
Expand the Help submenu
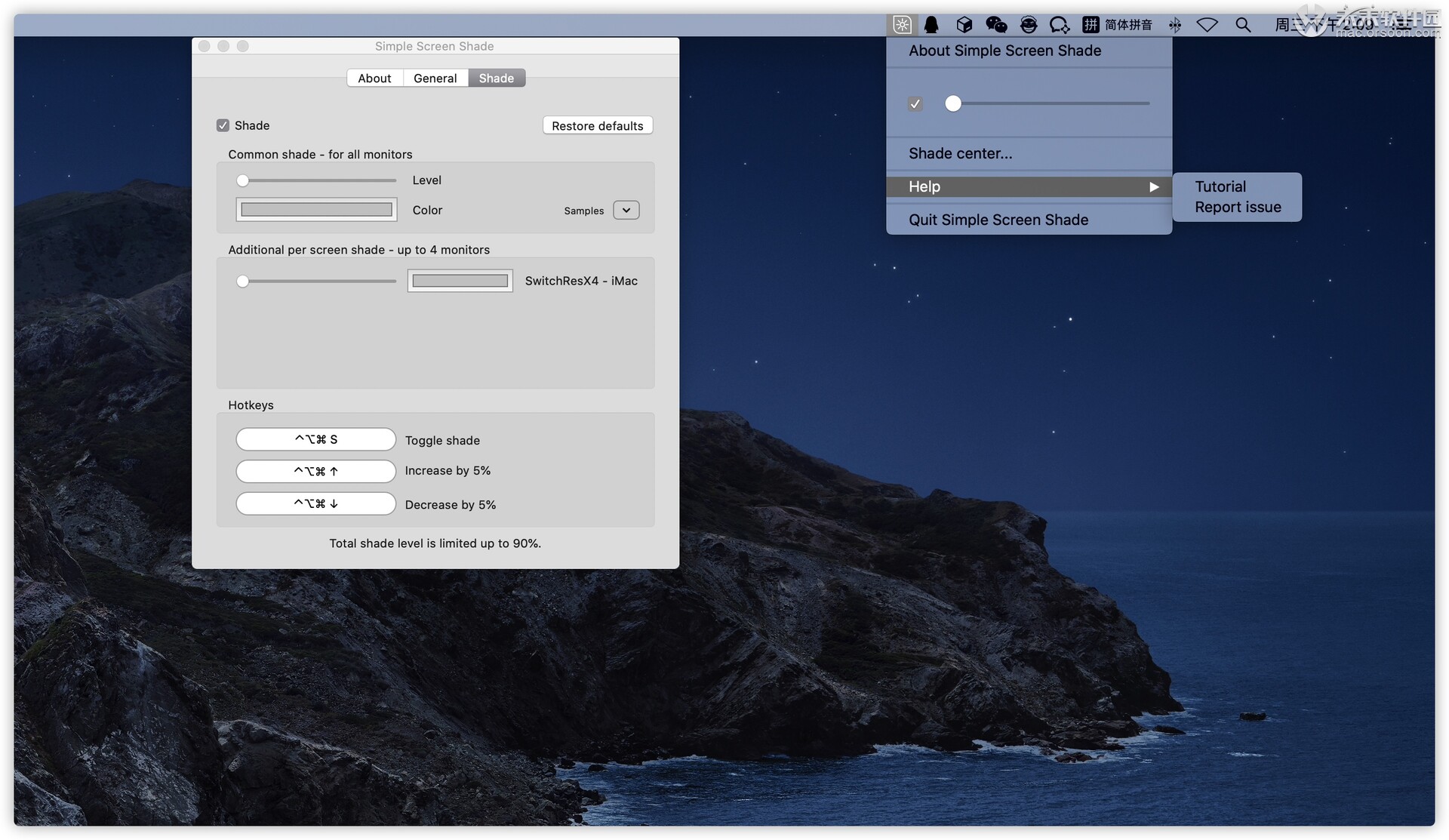[1029, 186]
